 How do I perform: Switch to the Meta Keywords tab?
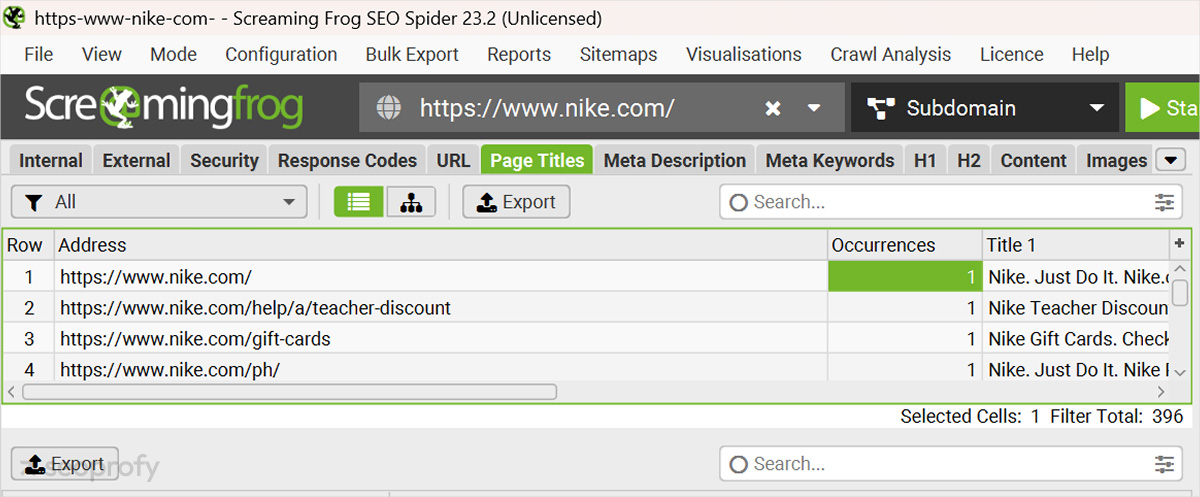[830, 160]
